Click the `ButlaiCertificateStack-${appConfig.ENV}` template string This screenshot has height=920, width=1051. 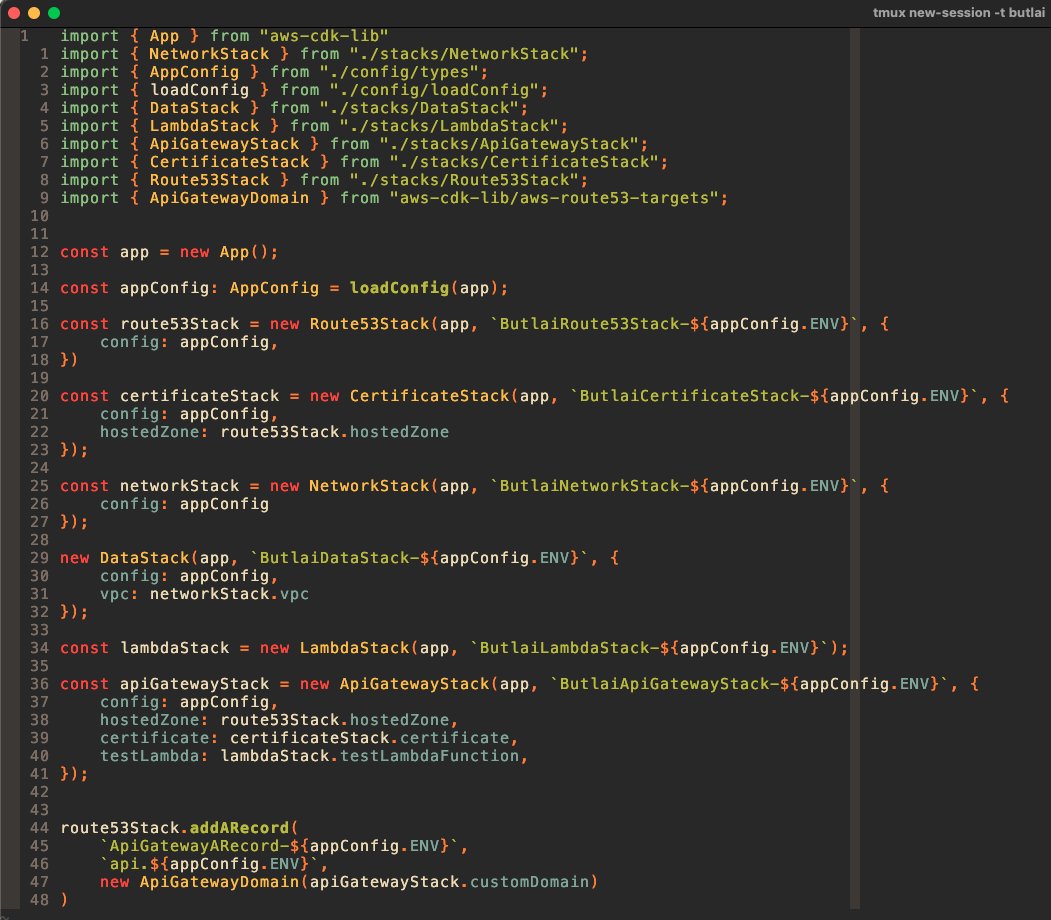coord(774,397)
